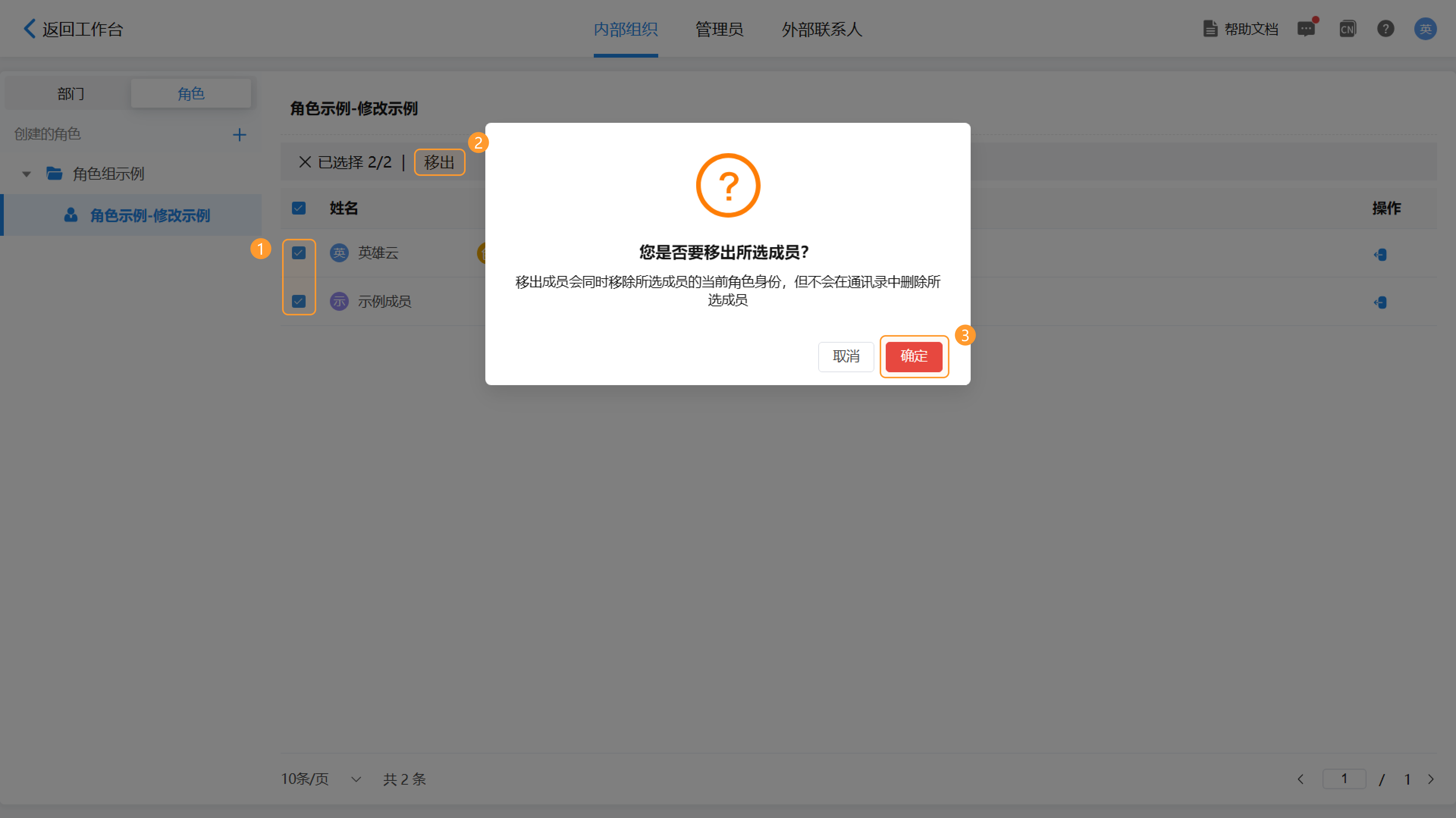Open the 10条/页 page size dropdown
This screenshot has height=818, width=1456.
(321, 779)
